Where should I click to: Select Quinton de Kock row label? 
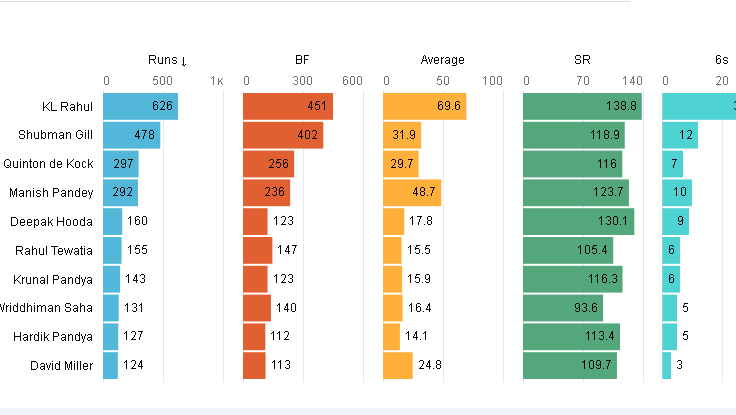(x=49, y=164)
